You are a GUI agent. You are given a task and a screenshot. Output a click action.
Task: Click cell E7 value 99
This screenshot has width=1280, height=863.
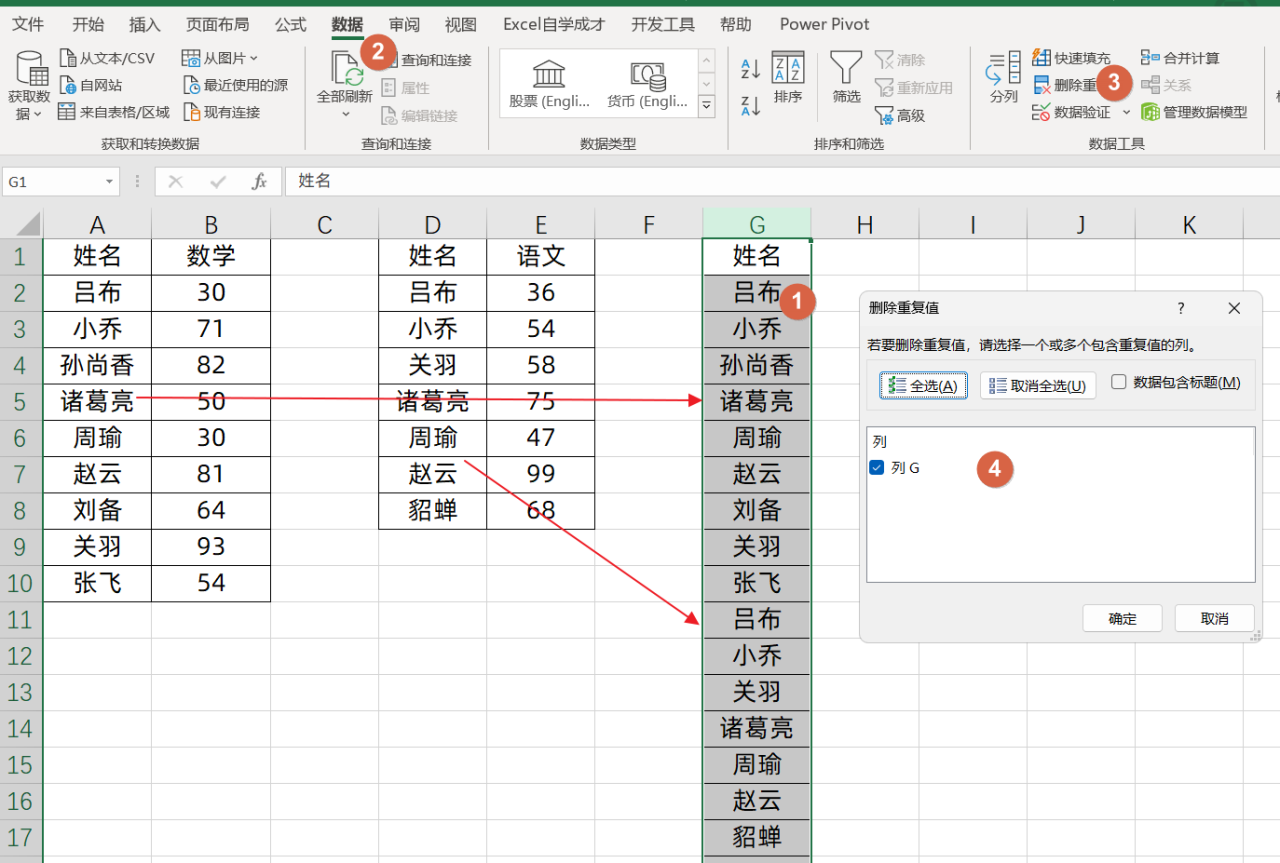click(541, 474)
